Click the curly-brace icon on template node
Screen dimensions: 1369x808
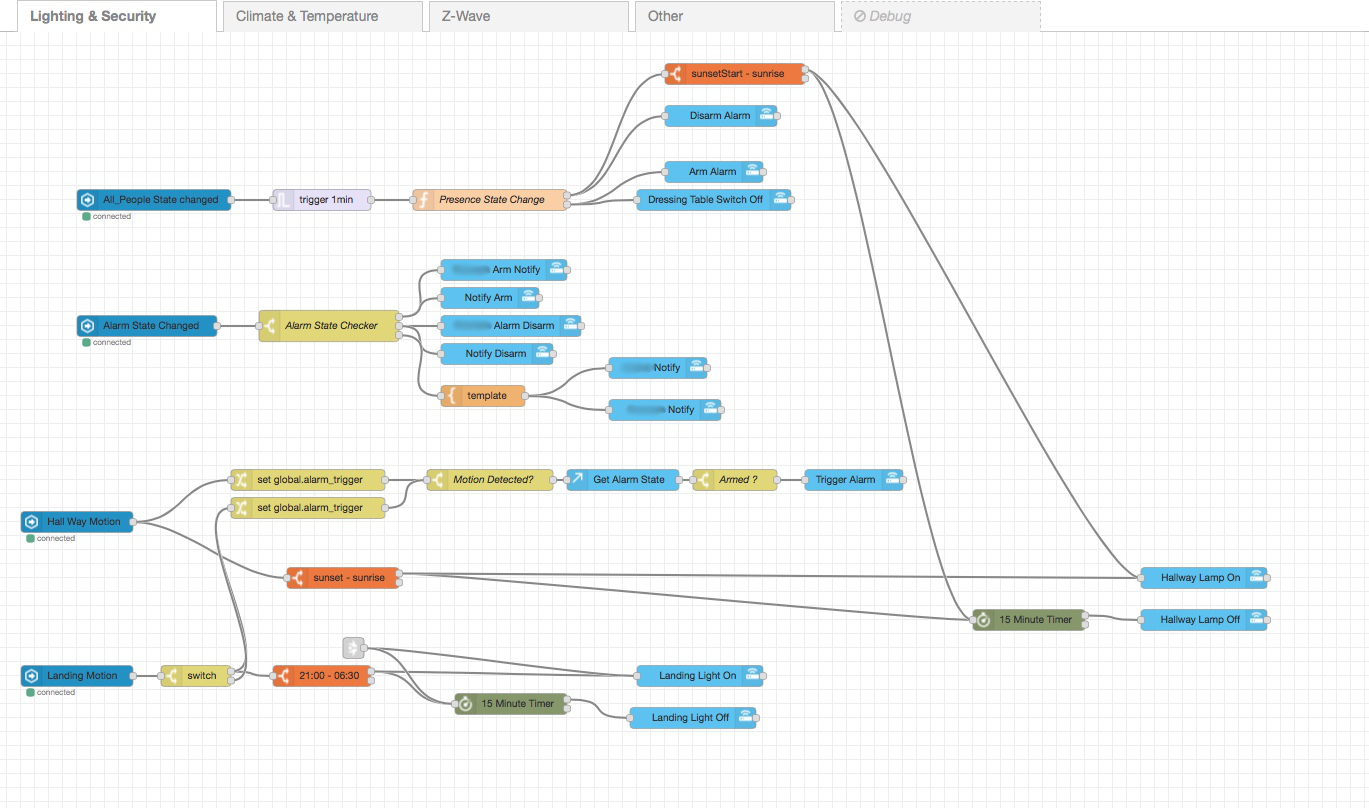452,396
